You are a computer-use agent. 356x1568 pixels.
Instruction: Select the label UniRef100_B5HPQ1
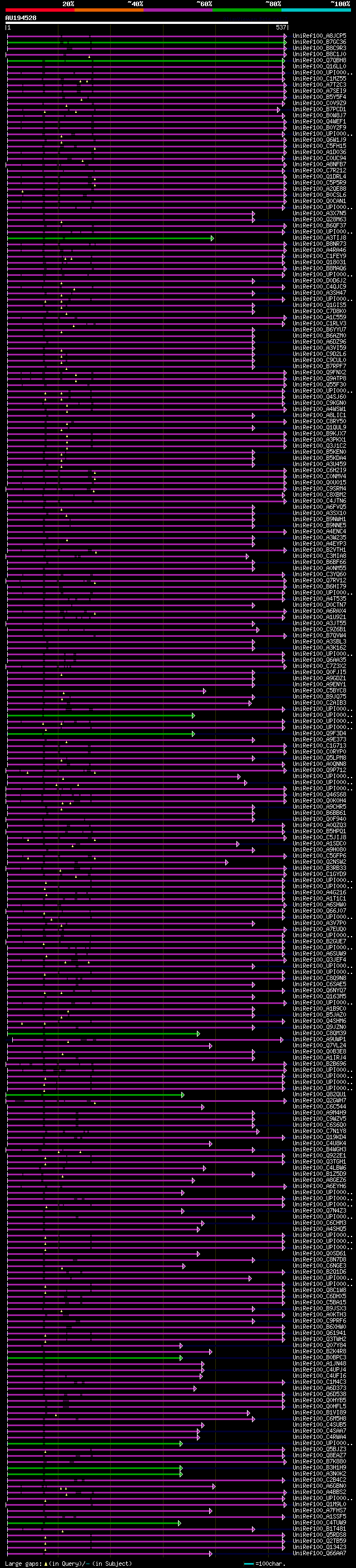point(319,832)
